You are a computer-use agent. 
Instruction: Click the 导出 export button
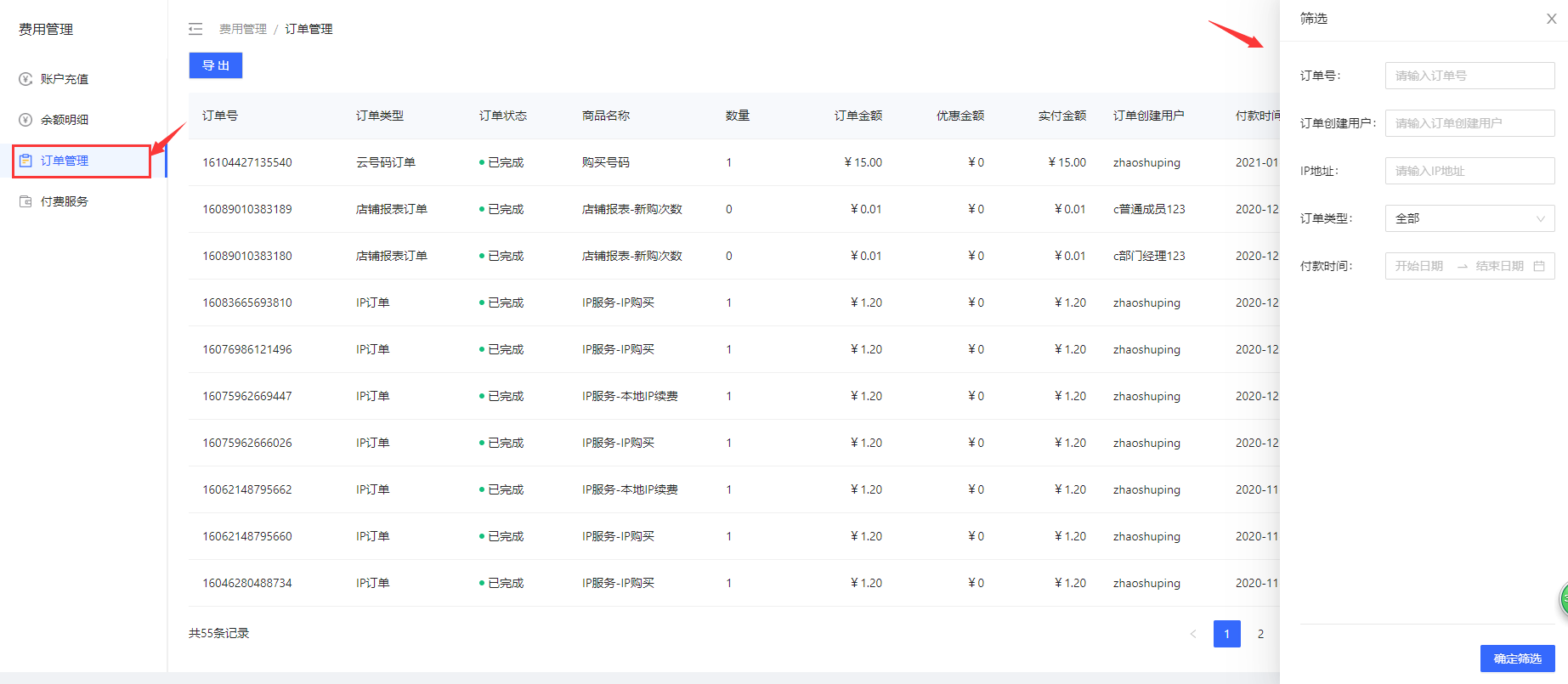pos(216,65)
